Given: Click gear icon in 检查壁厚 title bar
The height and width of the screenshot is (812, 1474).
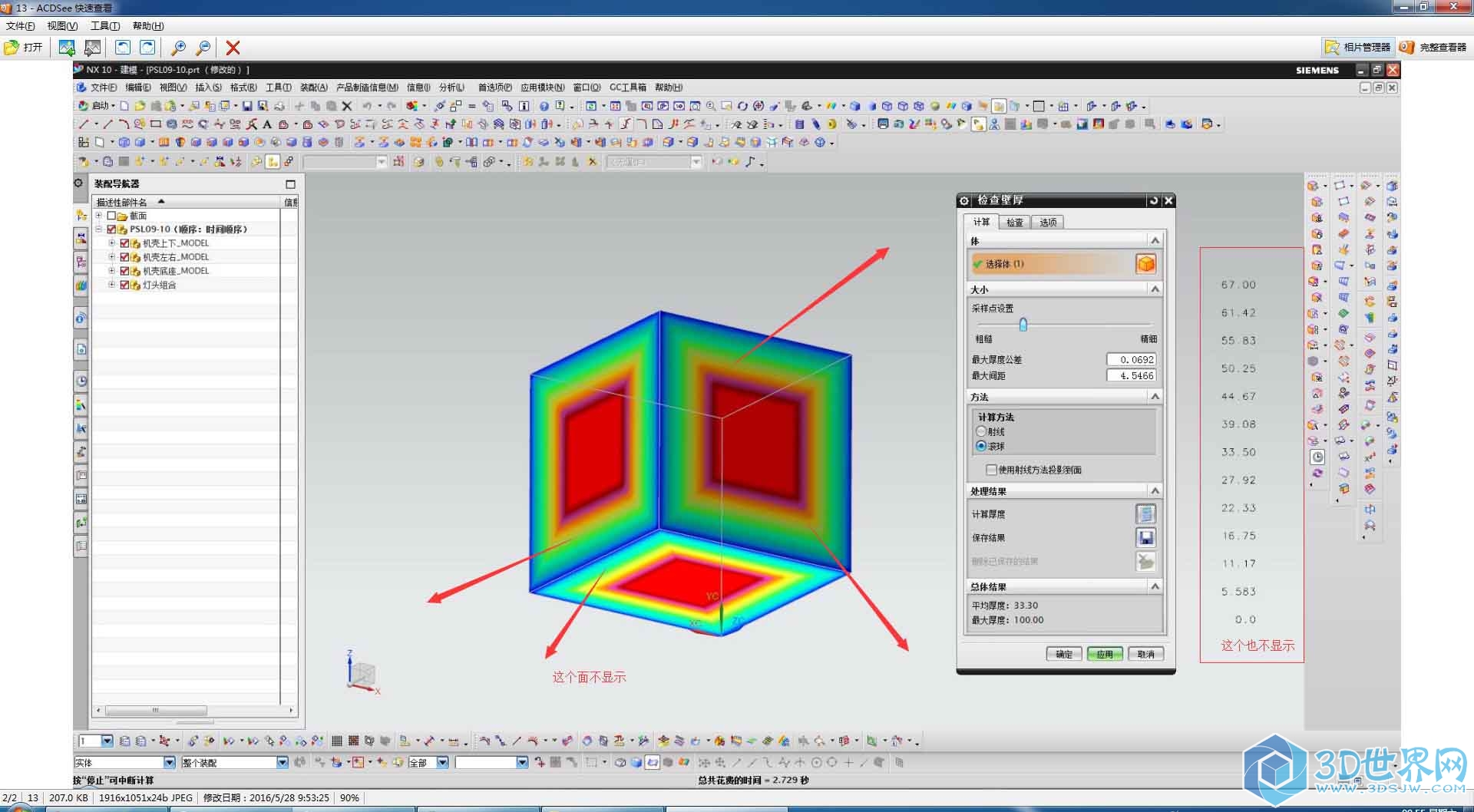Looking at the screenshot, I should 964,200.
